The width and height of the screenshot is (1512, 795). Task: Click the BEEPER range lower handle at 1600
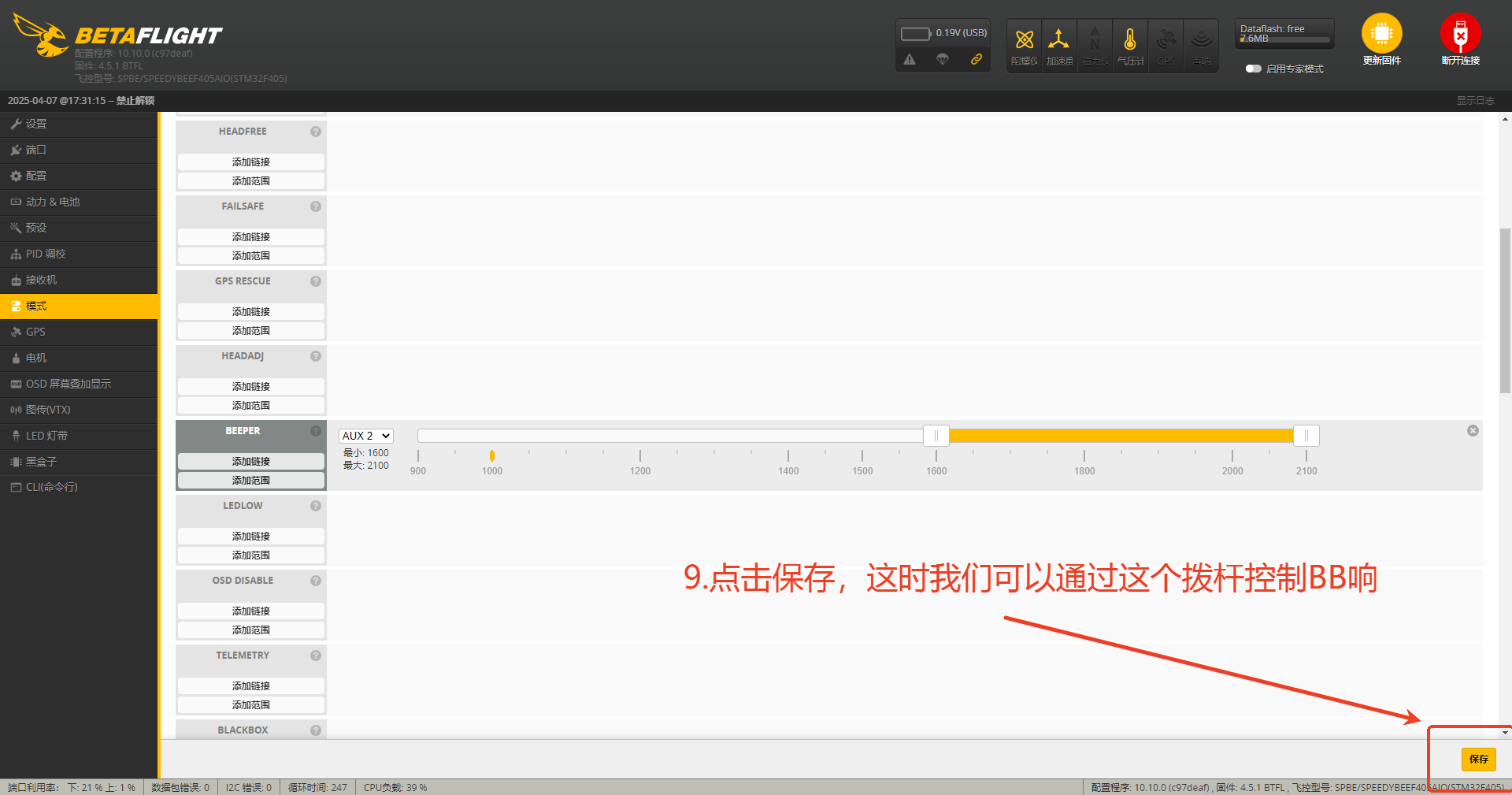pyautogui.click(x=936, y=436)
